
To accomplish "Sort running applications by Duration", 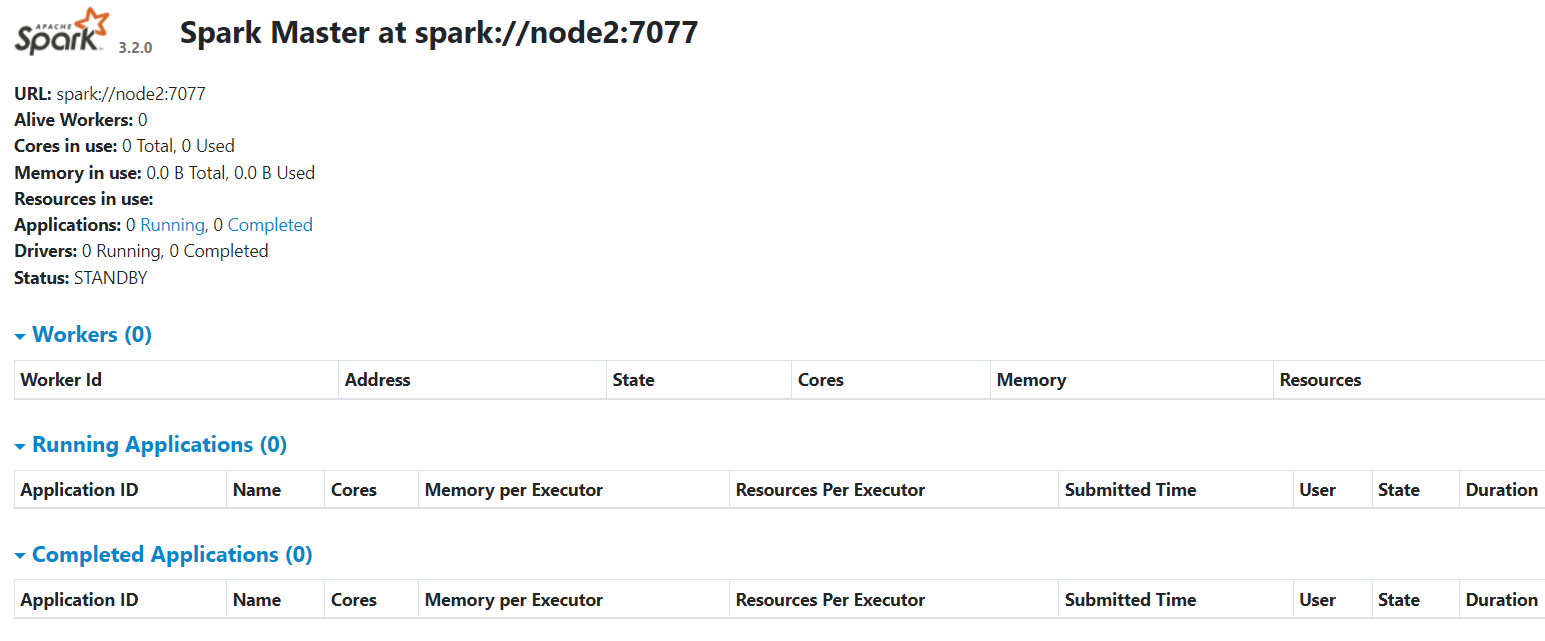I will pyautogui.click(x=1501, y=490).
